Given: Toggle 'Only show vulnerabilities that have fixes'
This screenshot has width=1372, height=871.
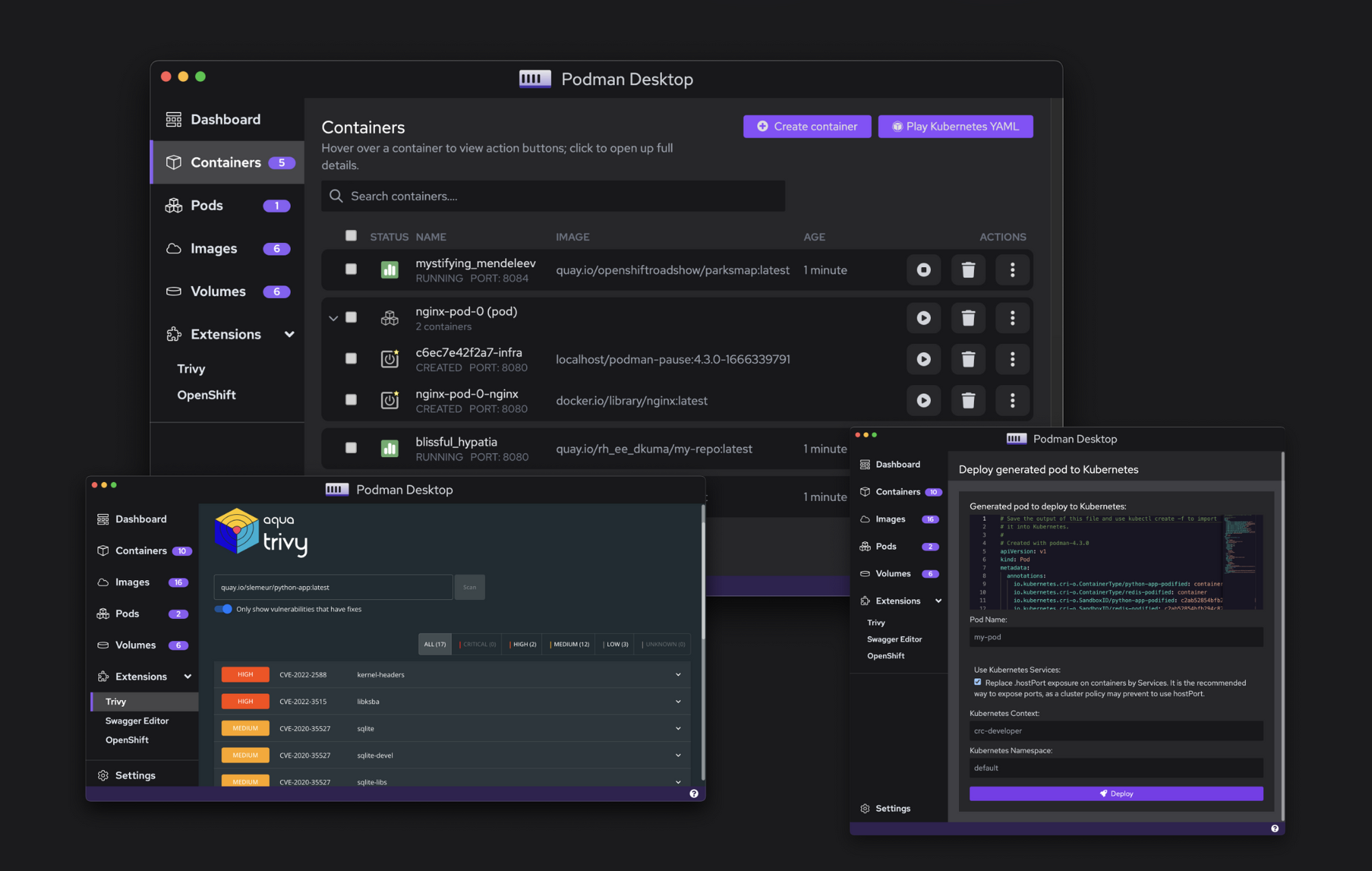Looking at the screenshot, I should [224, 609].
